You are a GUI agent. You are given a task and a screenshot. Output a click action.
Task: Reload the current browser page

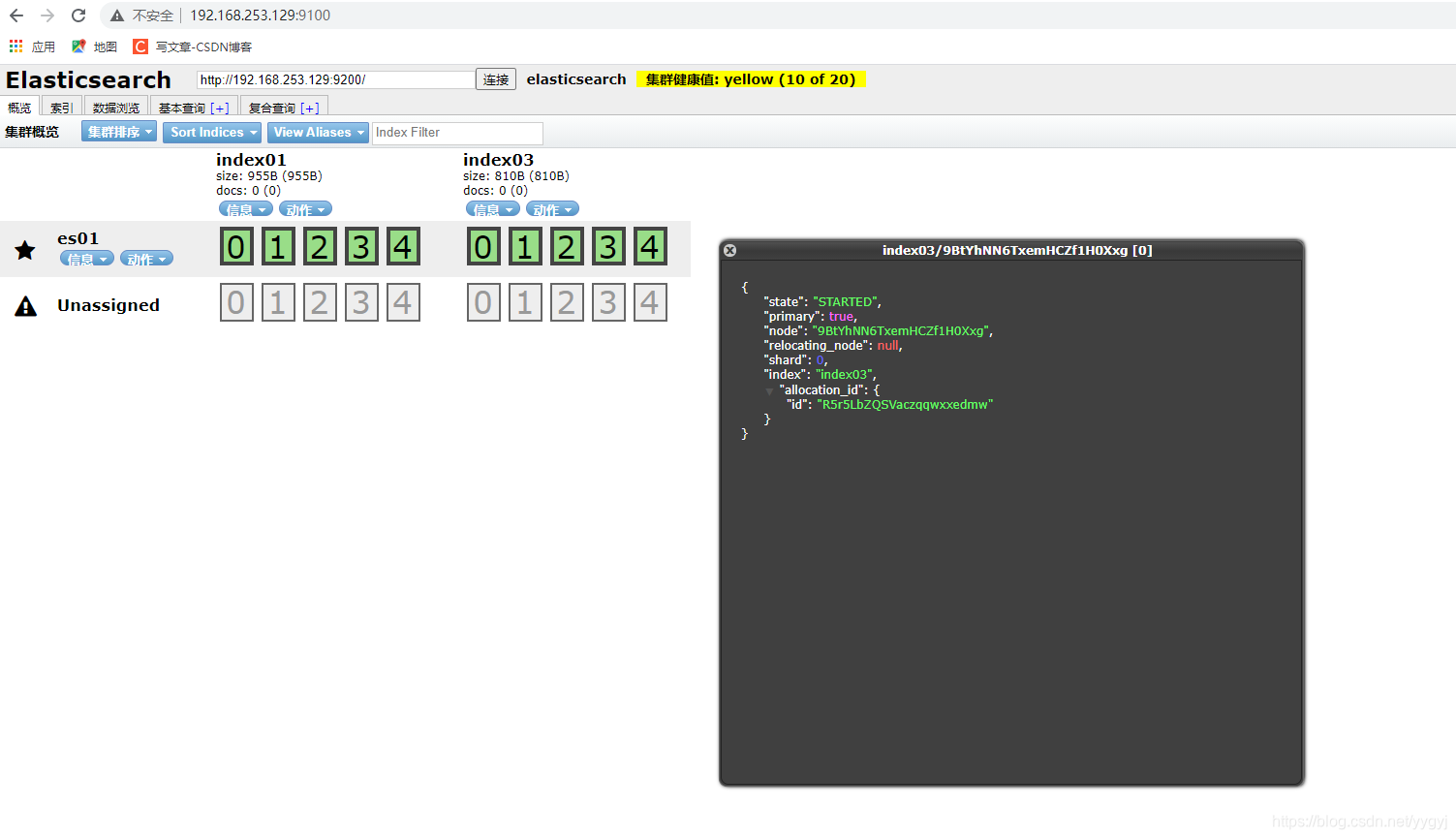point(78,16)
